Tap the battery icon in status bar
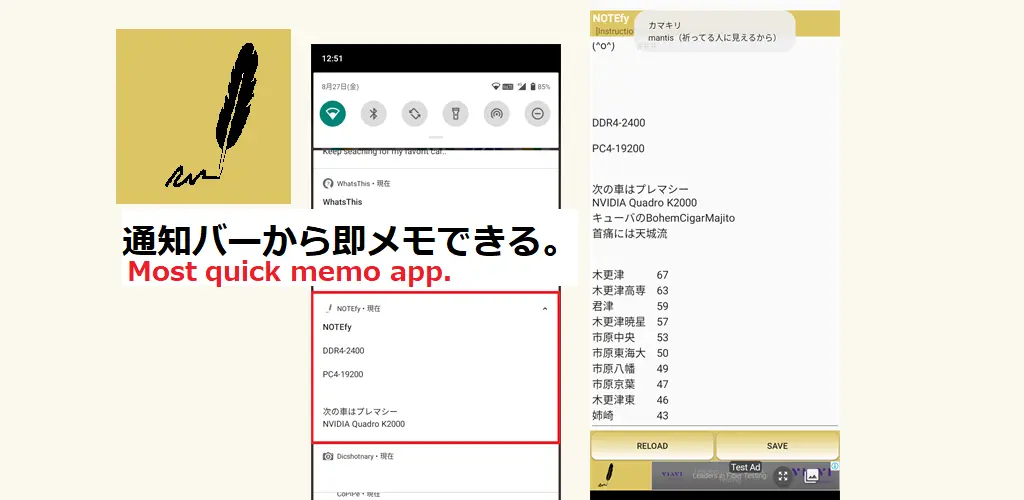The height and width of the screenshot is (500, 1024). tap(533, 86)
